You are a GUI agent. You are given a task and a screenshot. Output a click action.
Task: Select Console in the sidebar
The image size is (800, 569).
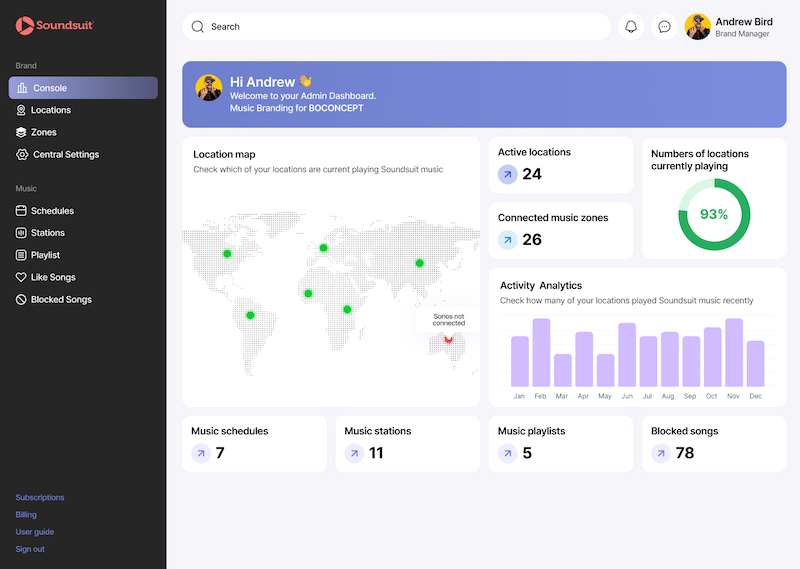(83, 88)
